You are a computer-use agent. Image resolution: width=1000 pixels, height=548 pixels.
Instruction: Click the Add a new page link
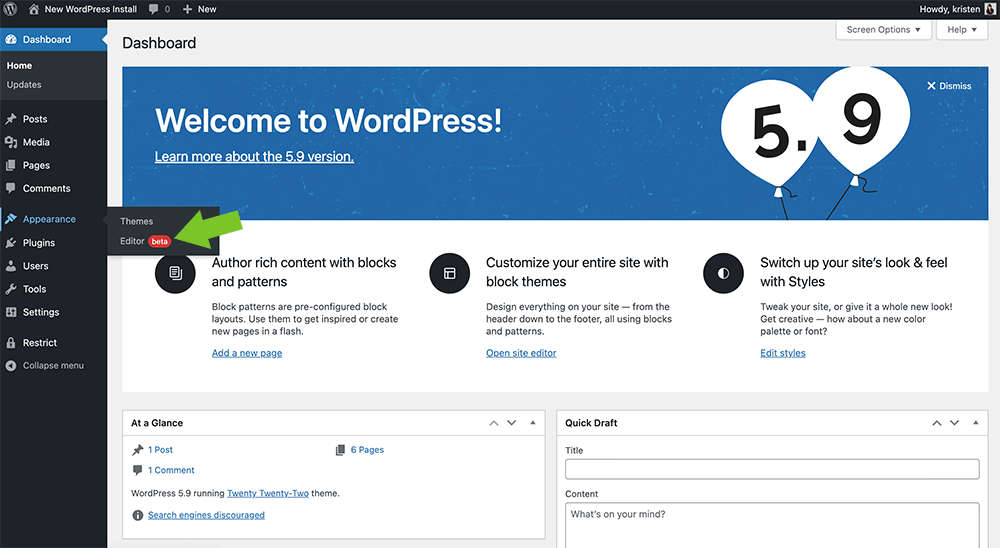pos(247,353)
